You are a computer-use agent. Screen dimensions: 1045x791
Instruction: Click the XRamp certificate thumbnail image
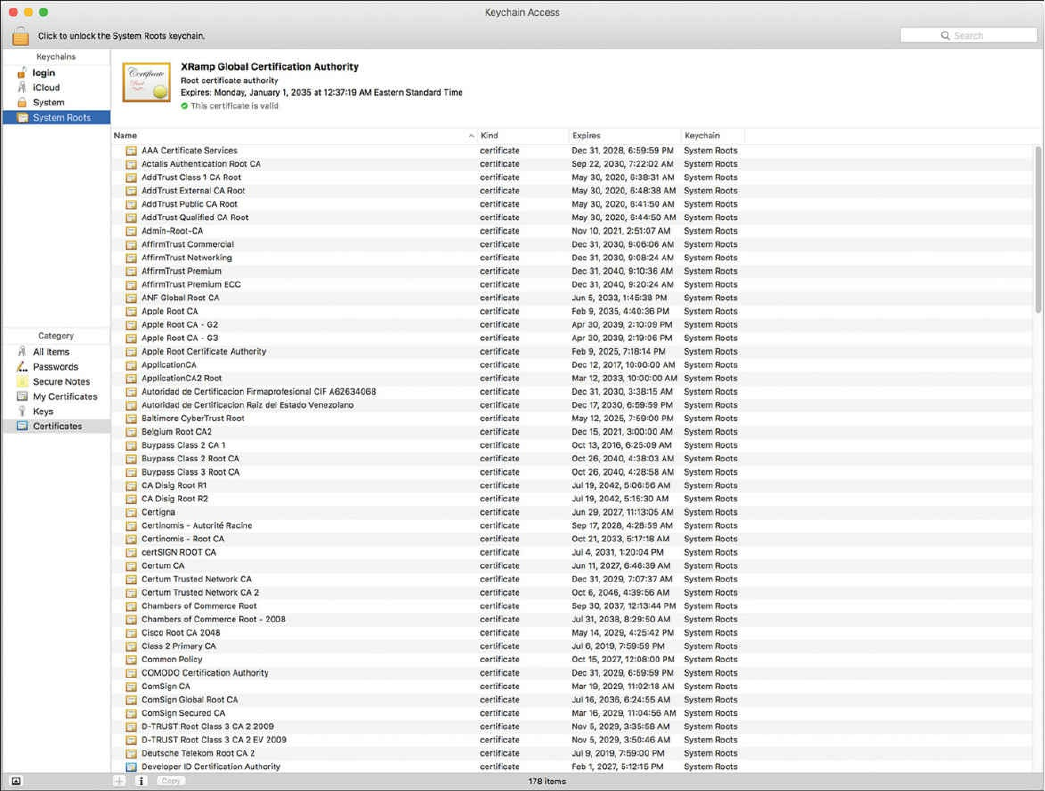(x=147, y=83)
